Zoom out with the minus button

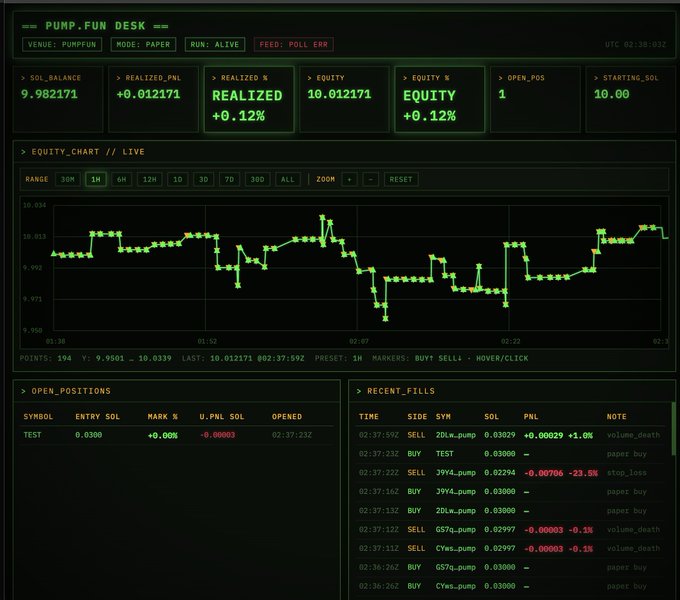pos(371,179)
